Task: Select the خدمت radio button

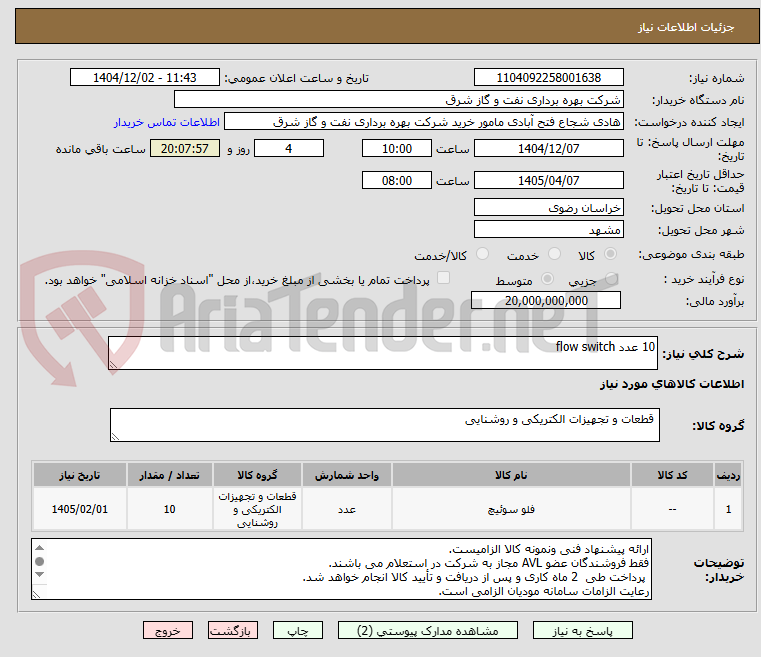Action: [554, 254]
